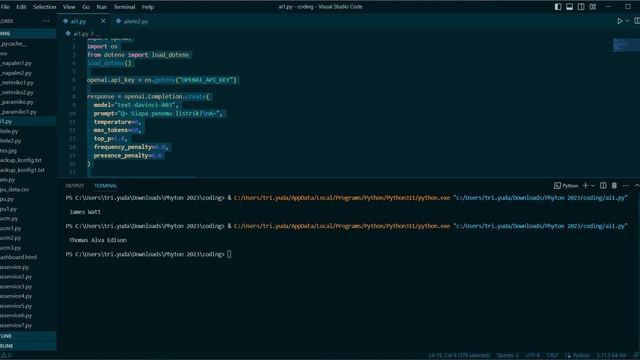Screen dimensions: 640x360
Task: Click the 'James Watt' terminal output
Action: (85, 212)
